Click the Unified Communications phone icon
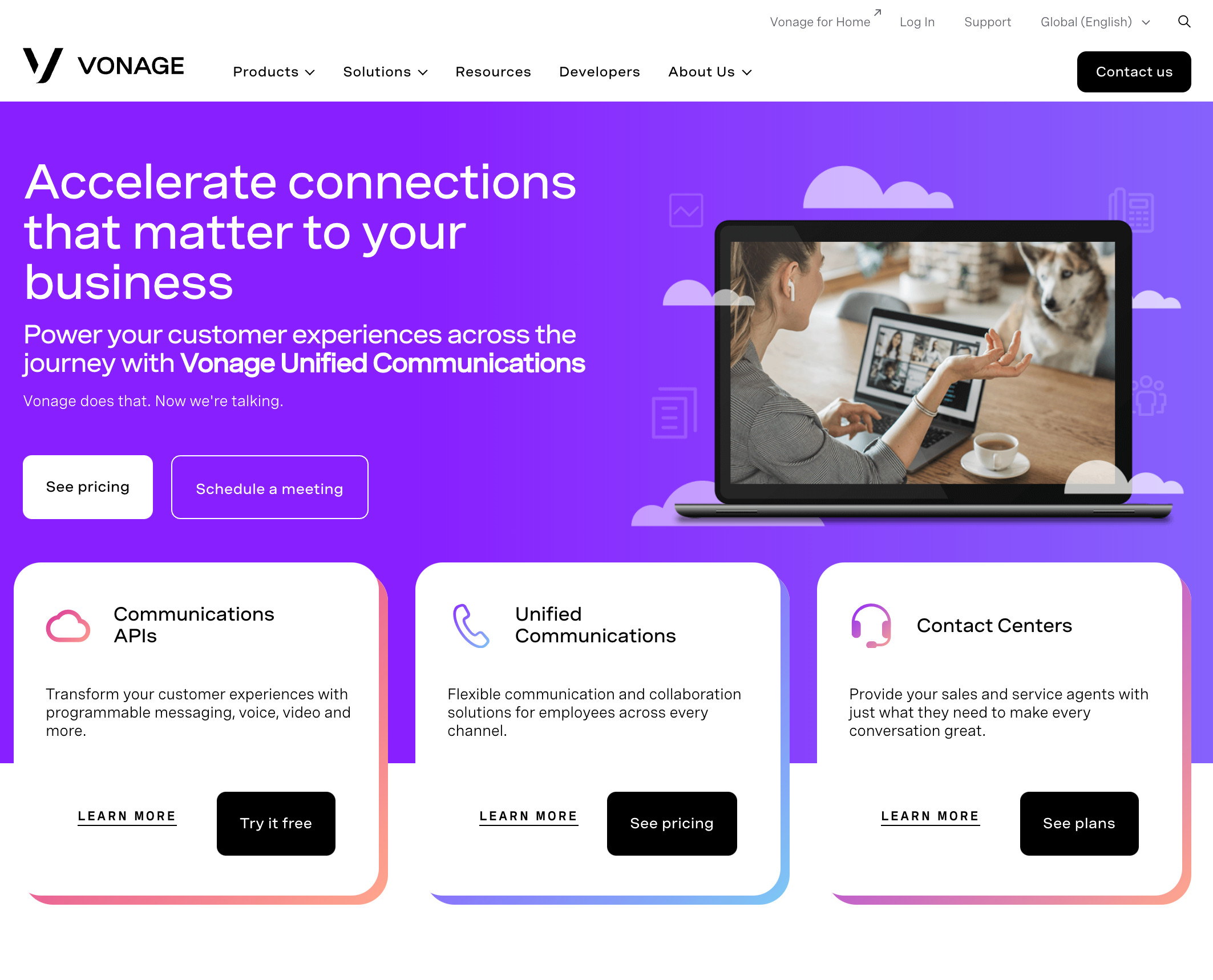 coord(468,625)
